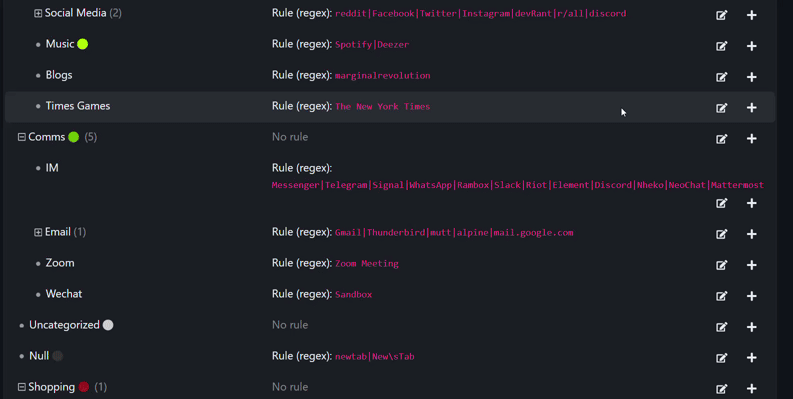Screen dimensions: 793x399
Task: Add subcategory under Comms
Action: [752, 139]
